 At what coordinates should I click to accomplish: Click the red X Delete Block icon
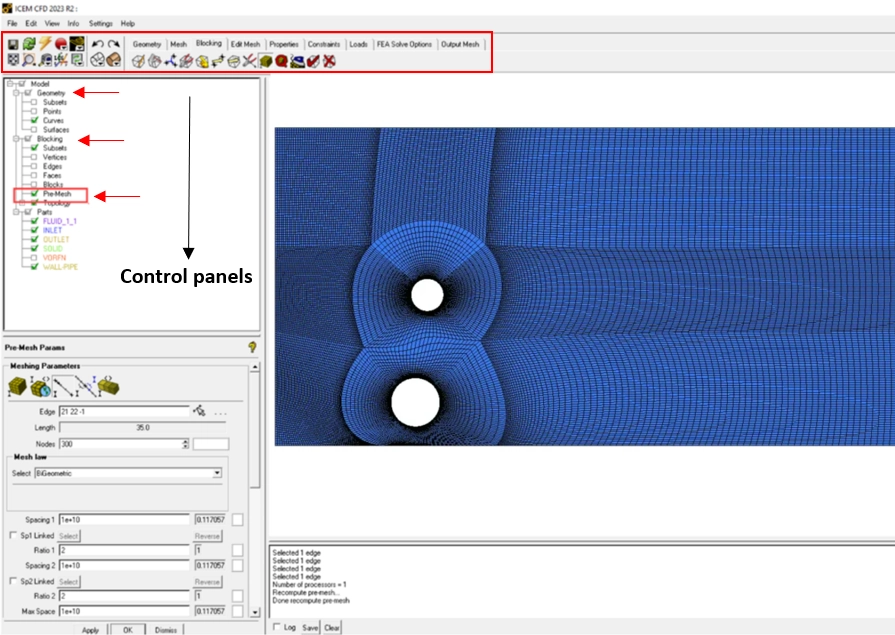click(x=329, y=61)
